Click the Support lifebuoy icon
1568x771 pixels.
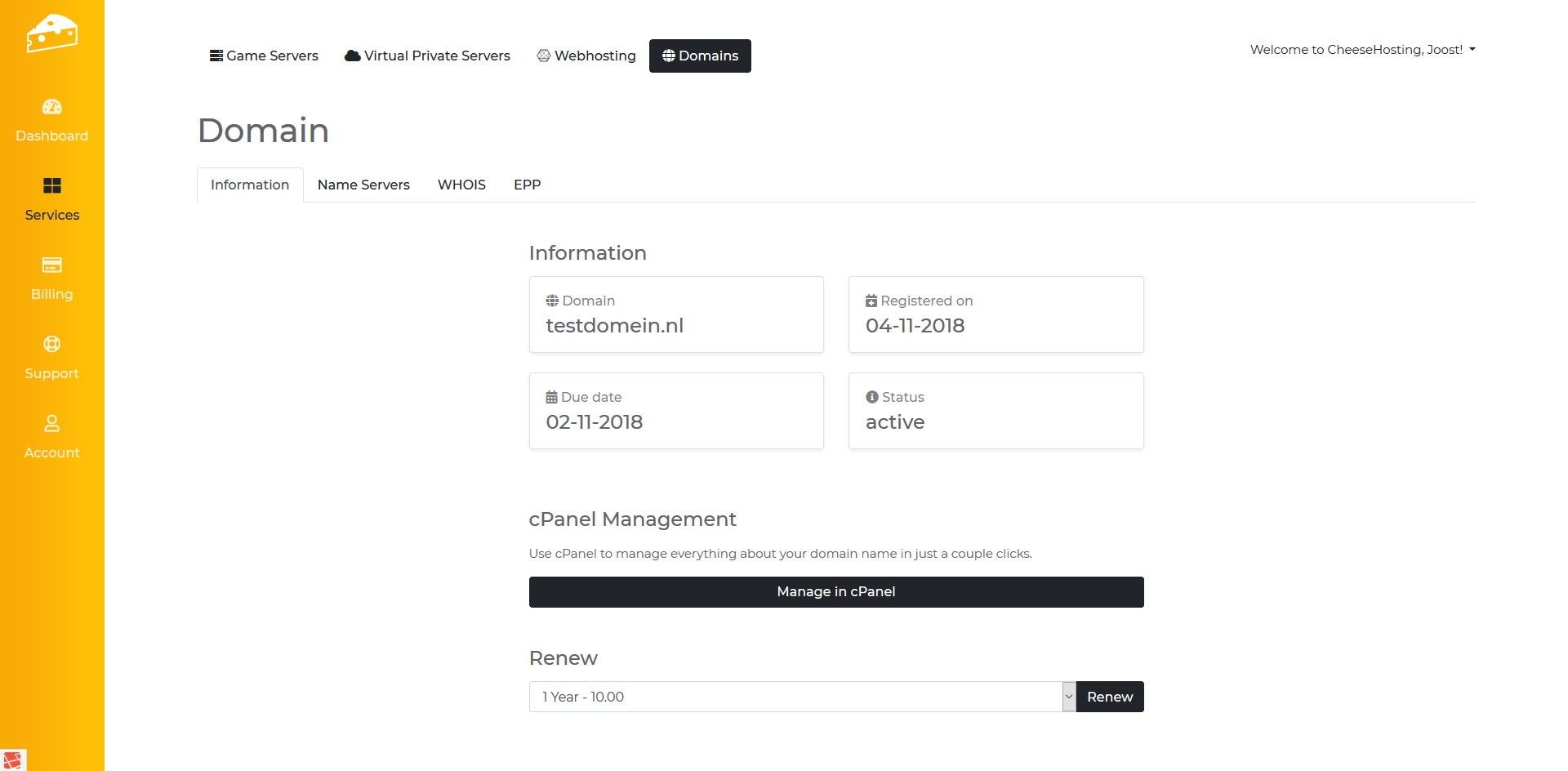51,345
